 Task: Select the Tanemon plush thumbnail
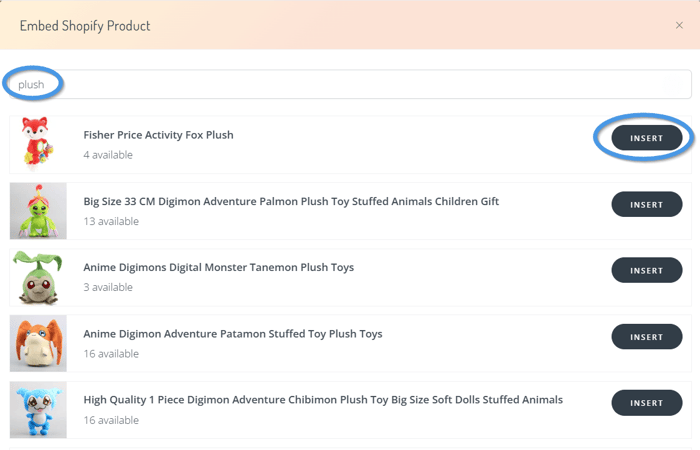pos(38,277)
